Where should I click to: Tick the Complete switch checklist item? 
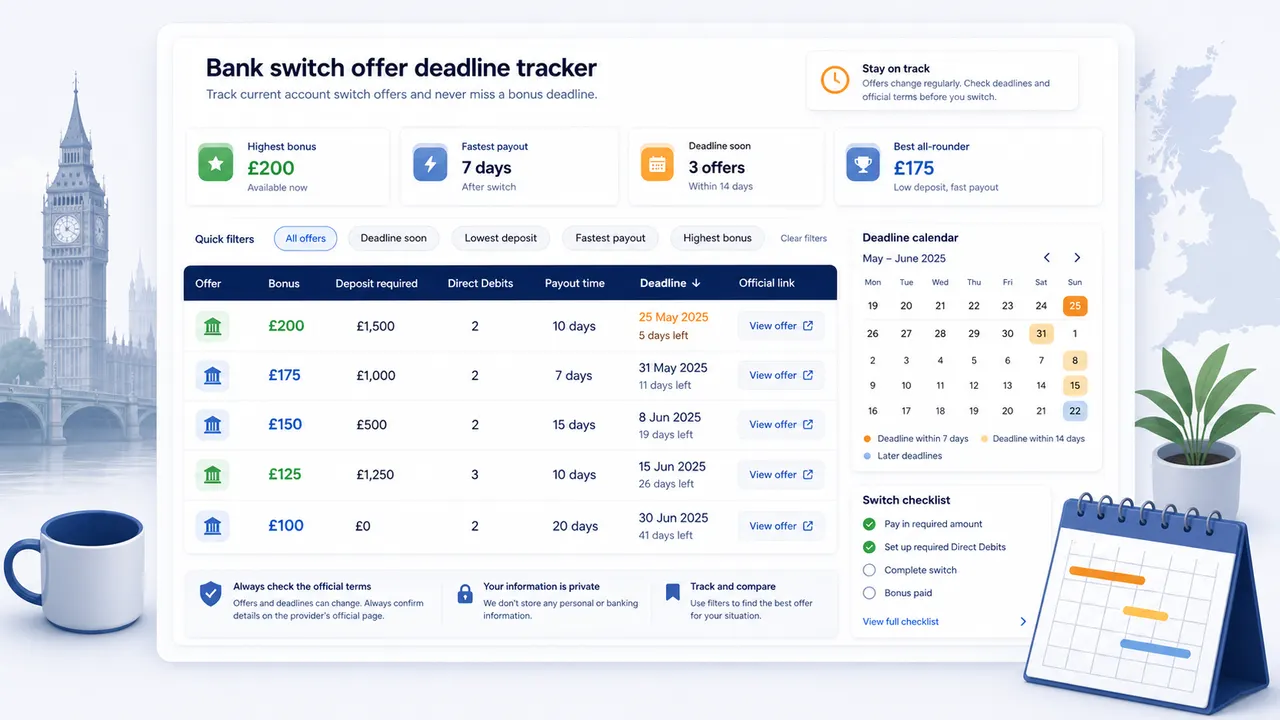(x=869, y=570)
